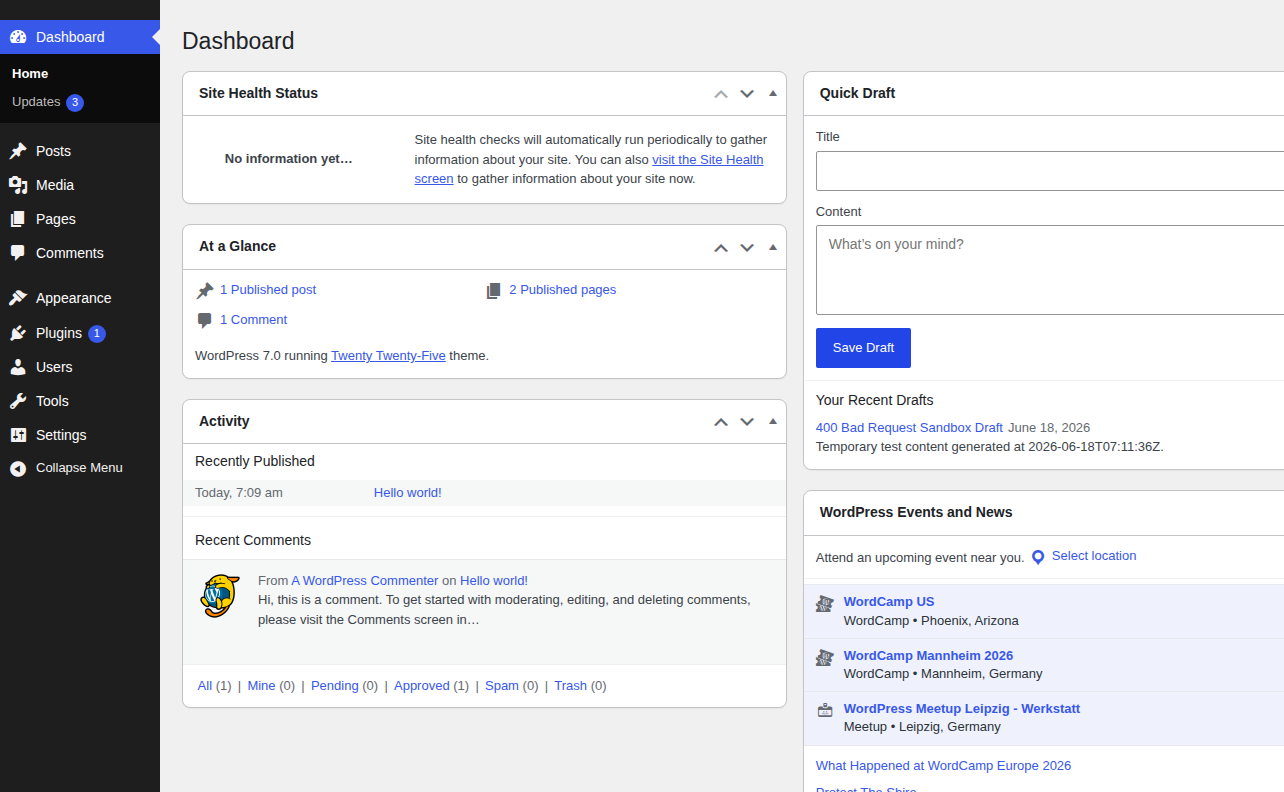1284x792 pixels.
Task: Click the WordCamp Mannheim 2026 event icon
Action: click(825, 657)
